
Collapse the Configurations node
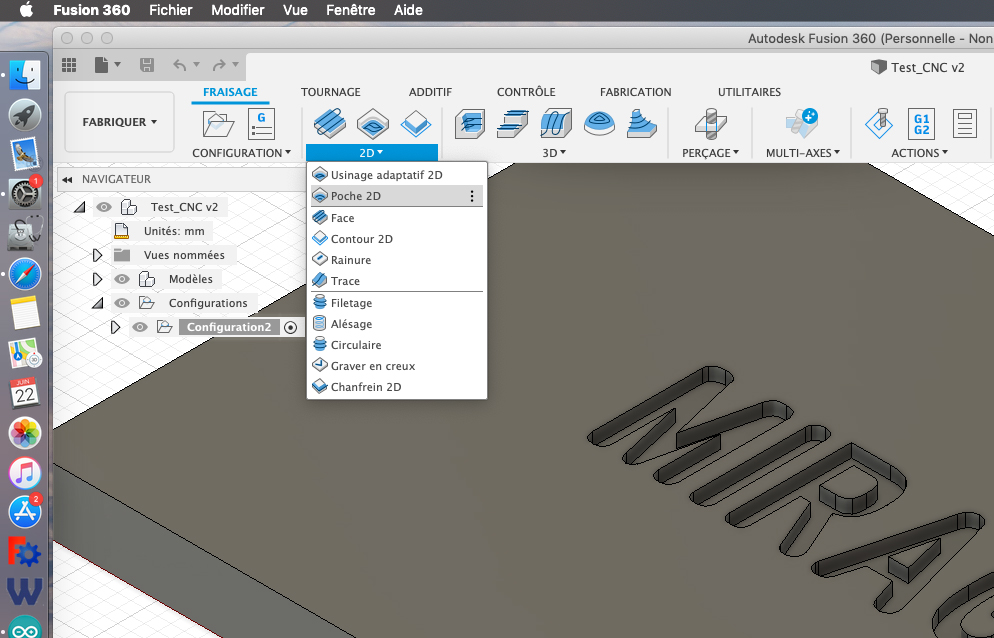click(x=98, y=303)
